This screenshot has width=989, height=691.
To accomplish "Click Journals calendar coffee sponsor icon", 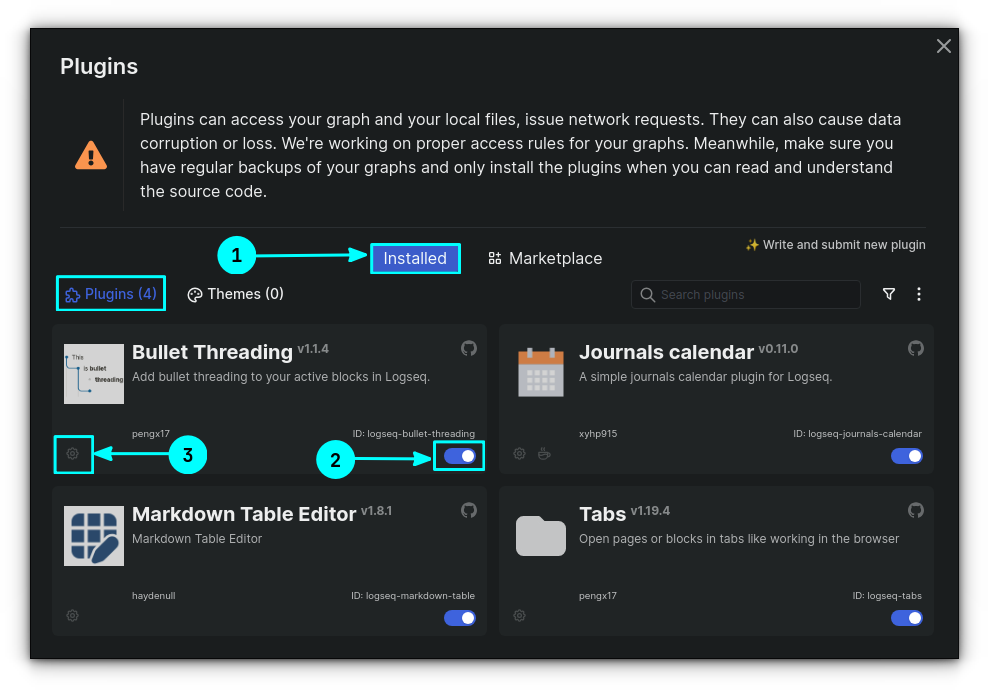I will pos(544,454).
